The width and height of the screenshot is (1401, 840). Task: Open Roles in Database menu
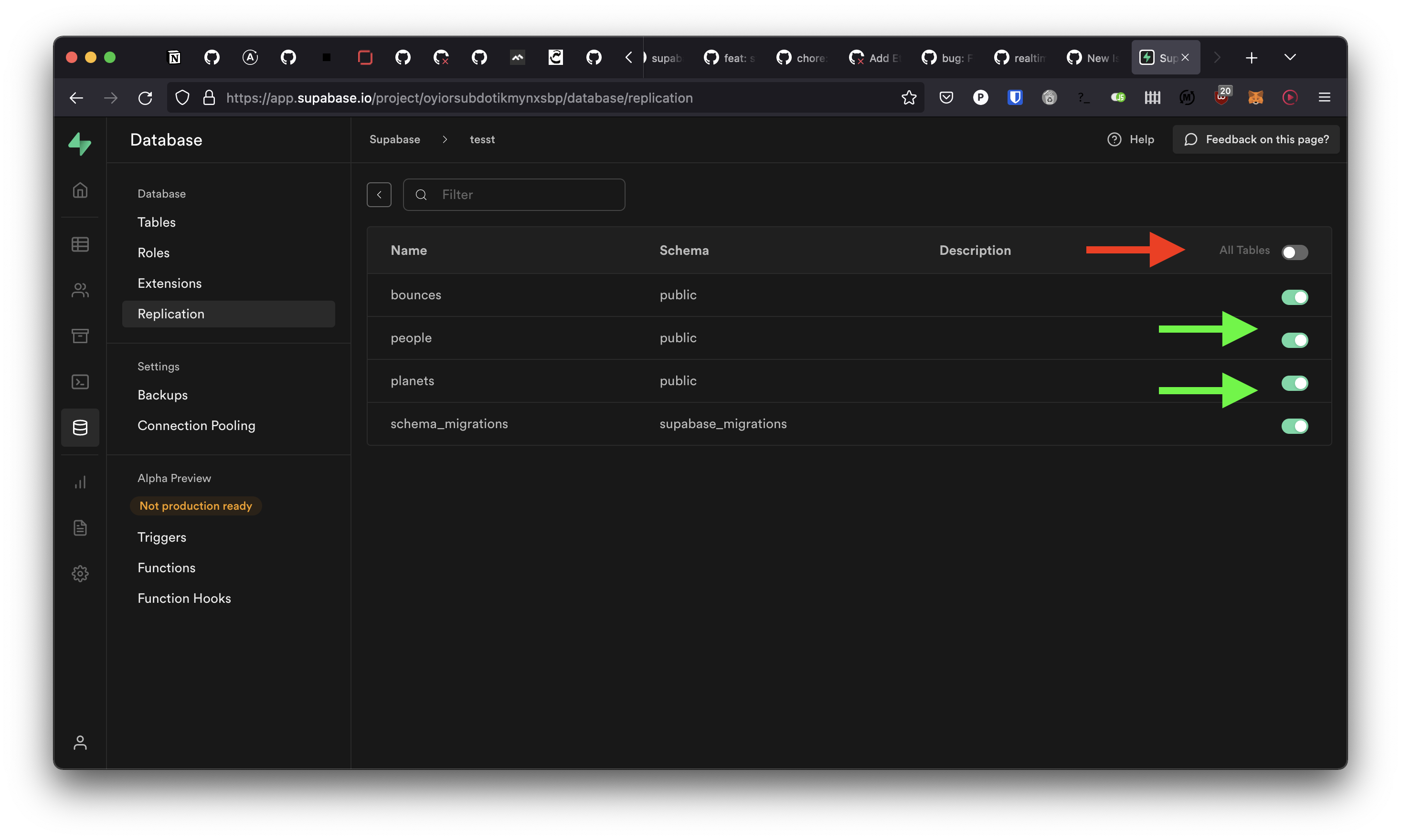coord(153,253)
